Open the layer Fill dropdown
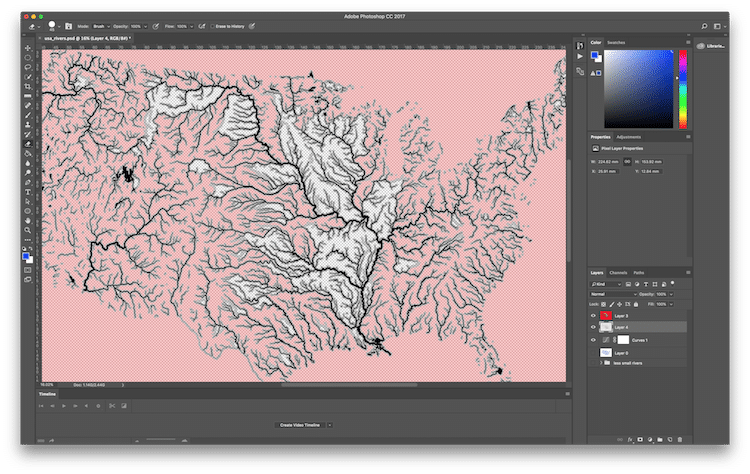Image resolution: width=750 pixels, height=474 pixels. pos(671,304)
